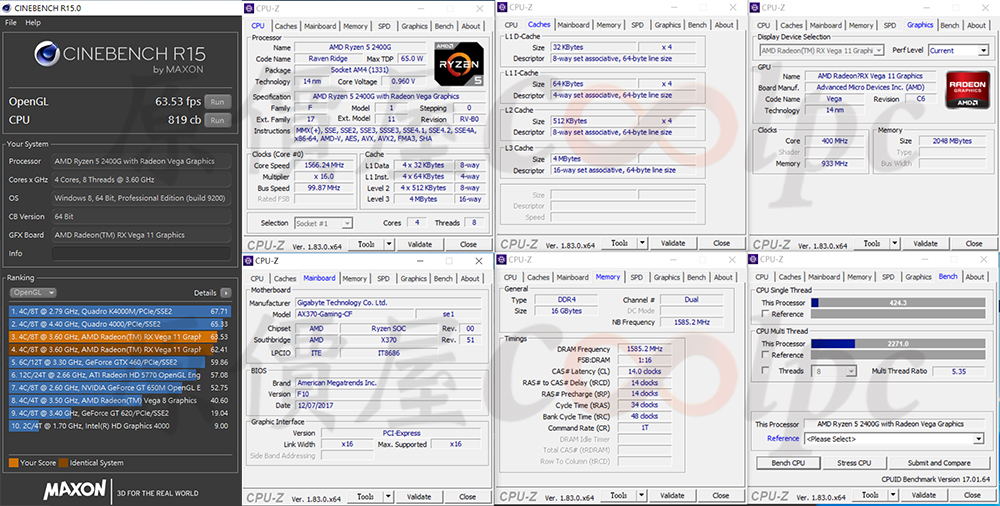Click Validate in the Graphics window
This screenshot has width=1000, height=506.
(x=925, y=244)
